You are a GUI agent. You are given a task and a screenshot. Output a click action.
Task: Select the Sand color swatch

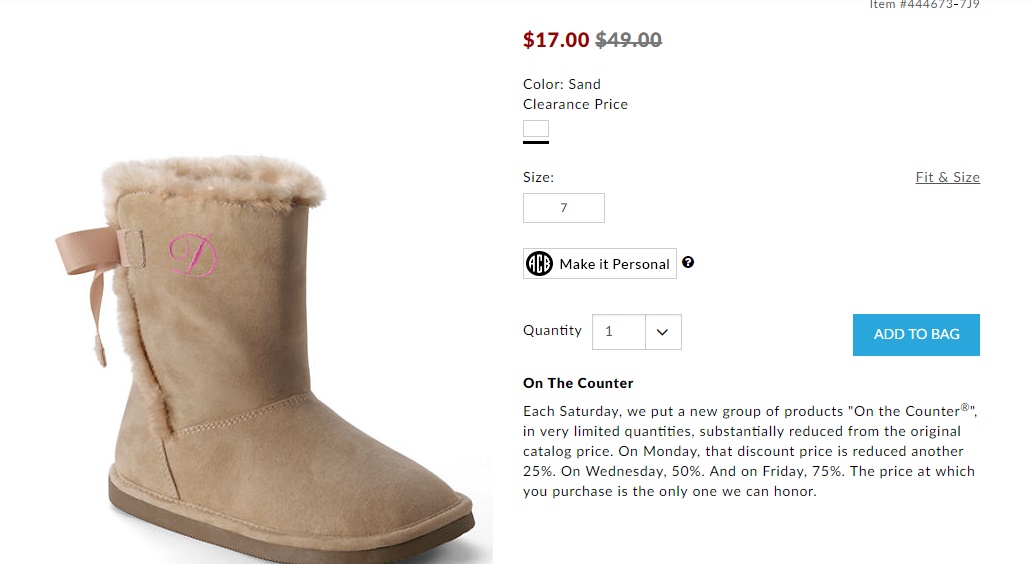point(536,129)
